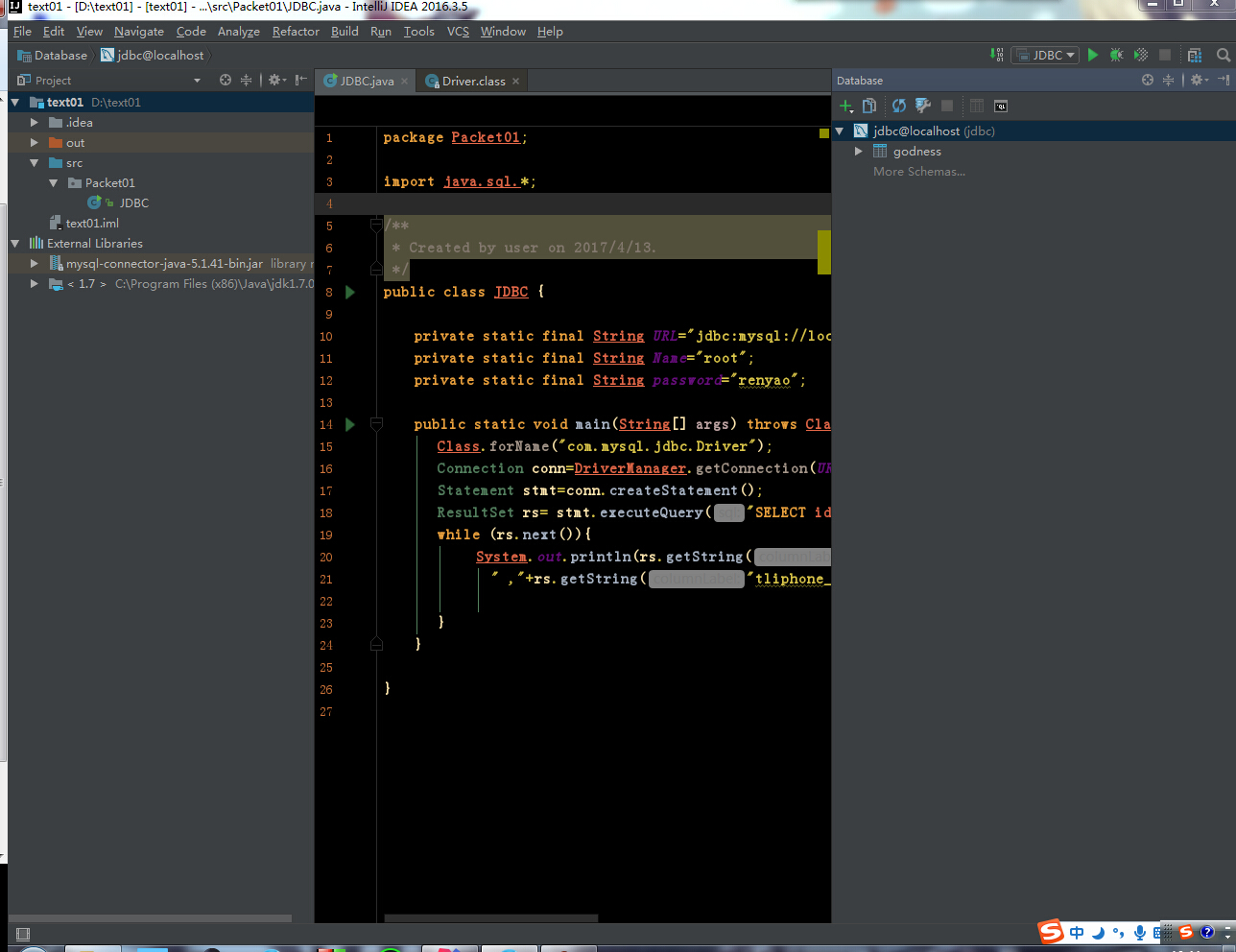Image resolution: width=1236 pixels, height=952 pixels.
Task: Open the JDBC run configuration dropdown
Action: click(x=1047, y=56)
